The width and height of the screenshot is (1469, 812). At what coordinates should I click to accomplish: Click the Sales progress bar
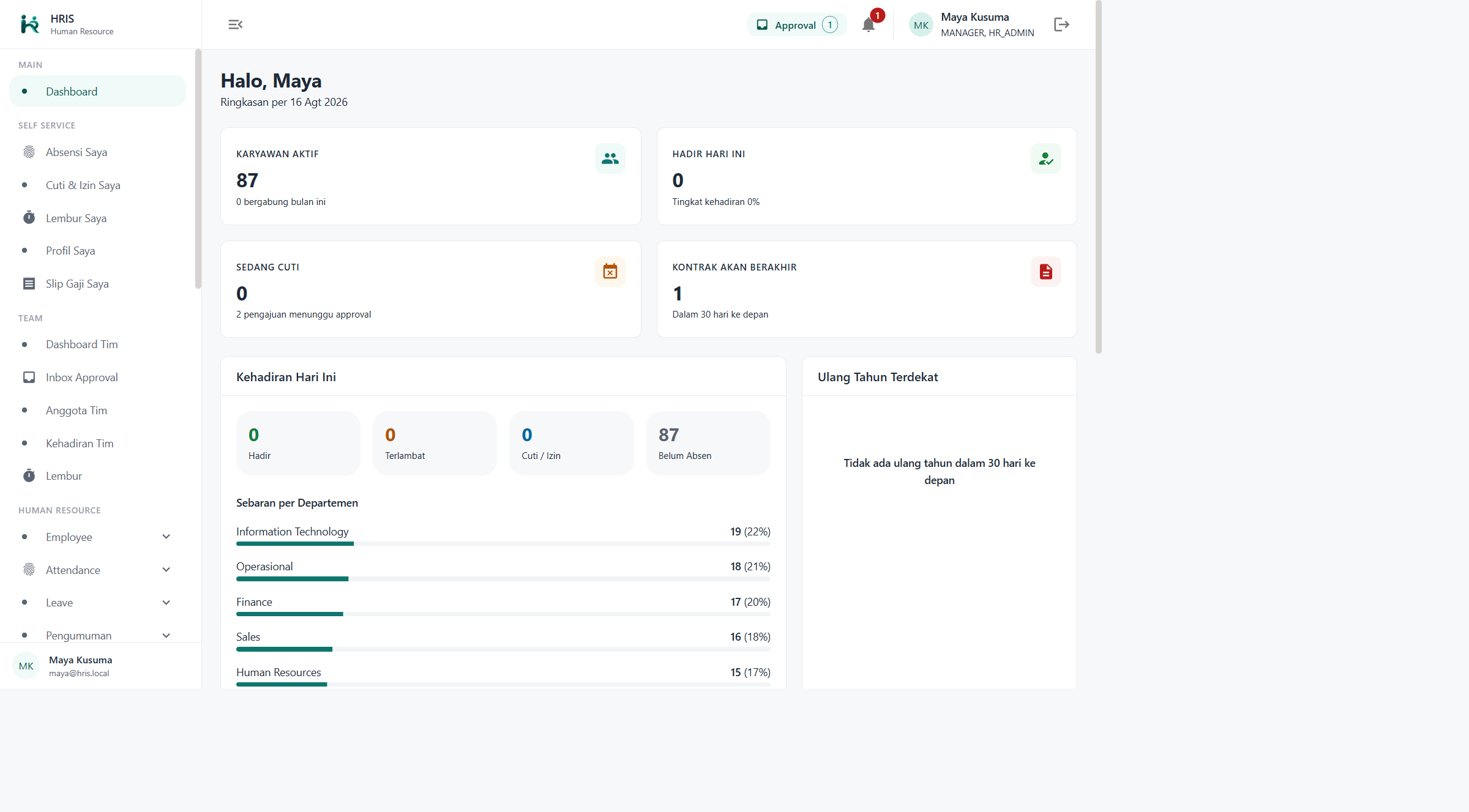(x=503, y=649)
